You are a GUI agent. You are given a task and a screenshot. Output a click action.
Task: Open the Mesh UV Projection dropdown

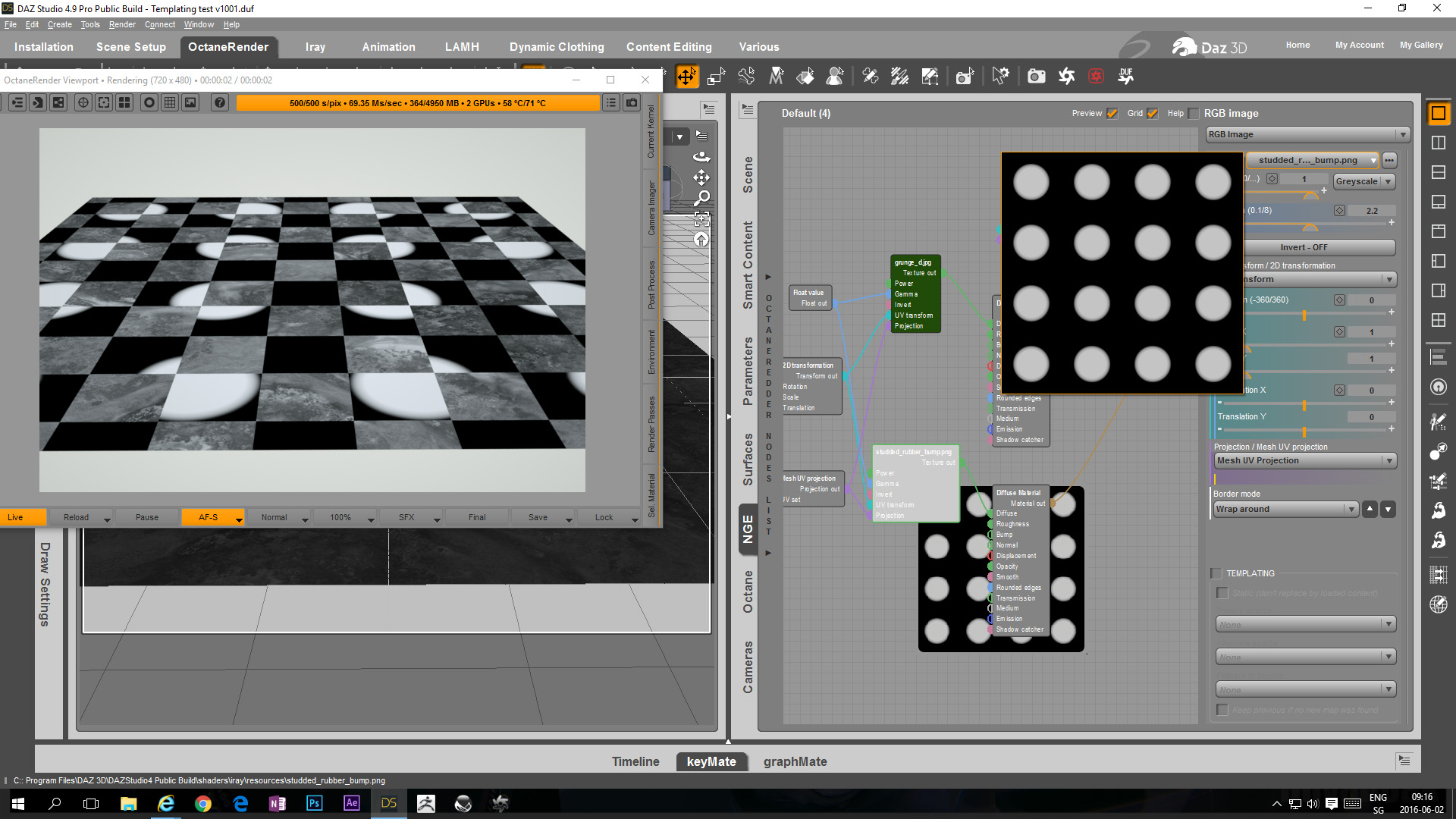coord(1304,460)
